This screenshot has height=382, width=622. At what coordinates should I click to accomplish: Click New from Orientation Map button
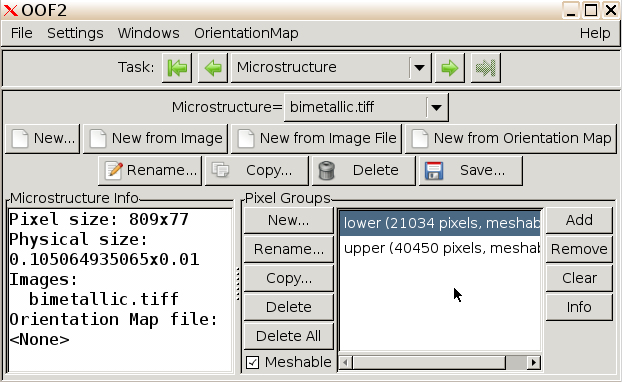point(511,138)
